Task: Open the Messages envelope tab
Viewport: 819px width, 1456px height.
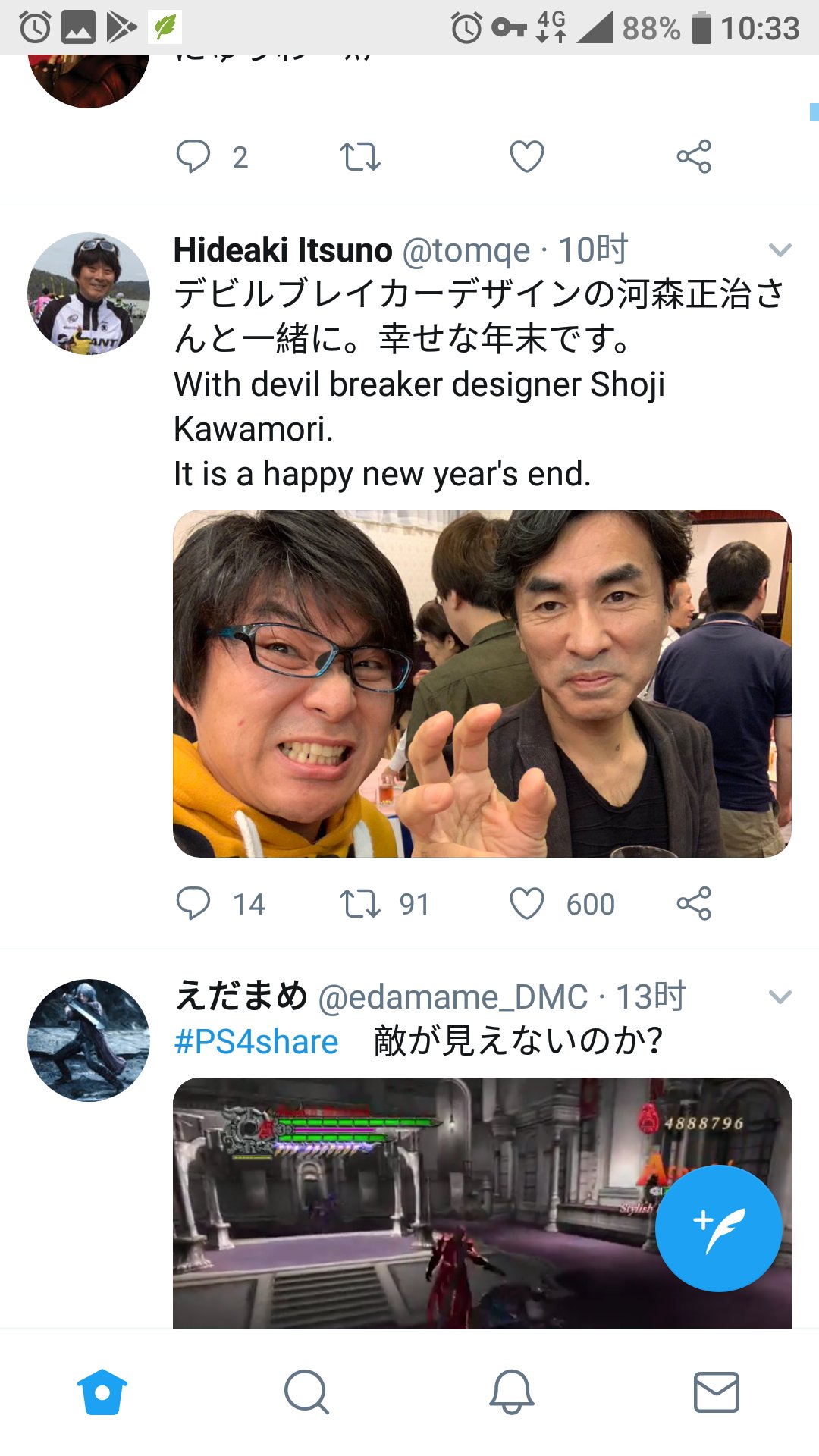Action: pyautogui.click(x=717, y=1392)
